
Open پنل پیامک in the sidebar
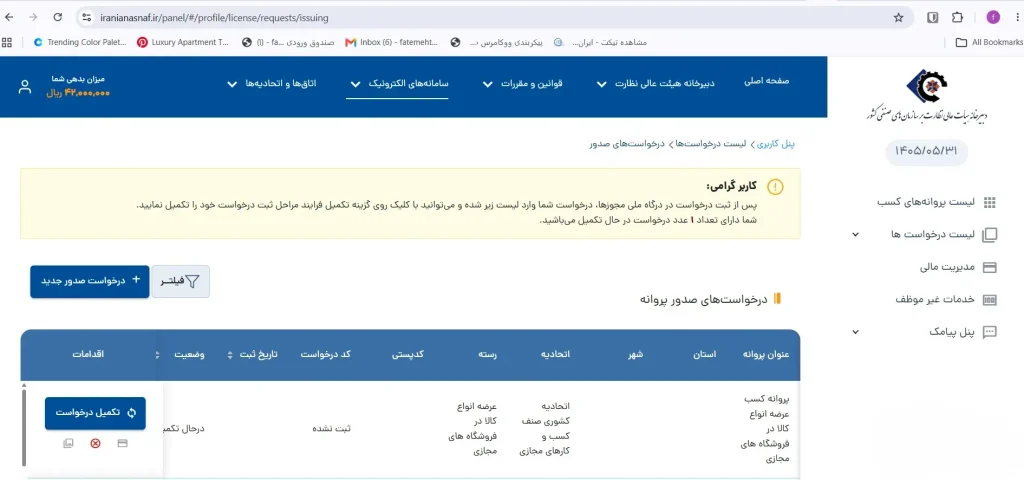click(x=952, y=332)
